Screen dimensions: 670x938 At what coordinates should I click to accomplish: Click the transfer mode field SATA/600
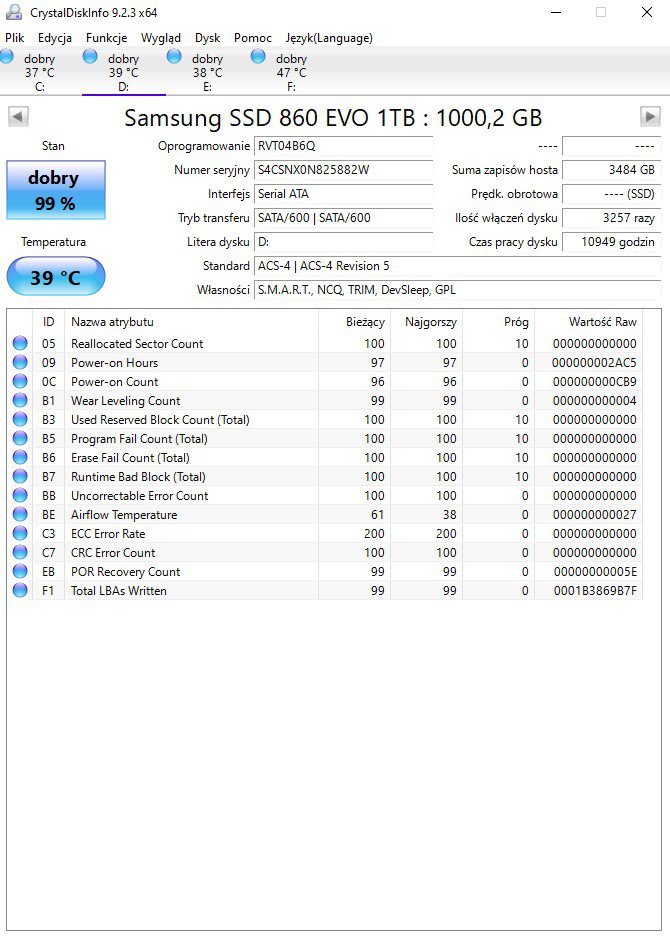(343, 218)
